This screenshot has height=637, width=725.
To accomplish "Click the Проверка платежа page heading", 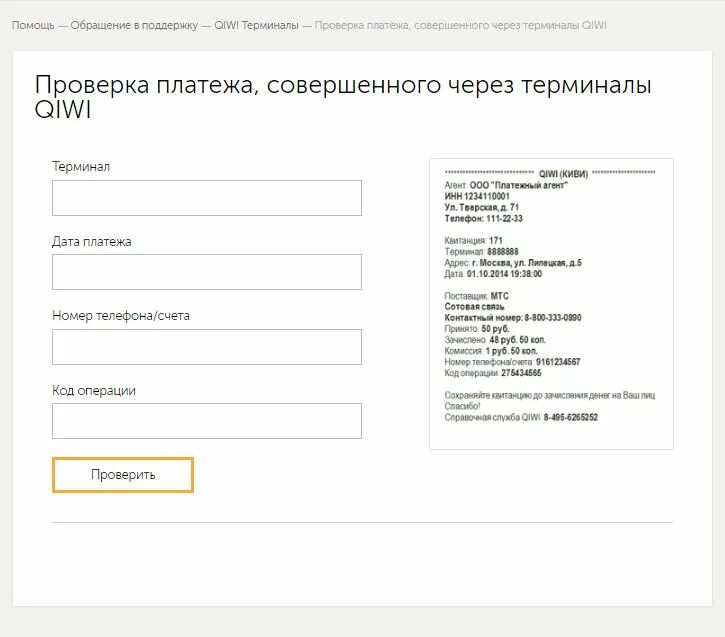I will pyautogui.click(x=343, y=96).
